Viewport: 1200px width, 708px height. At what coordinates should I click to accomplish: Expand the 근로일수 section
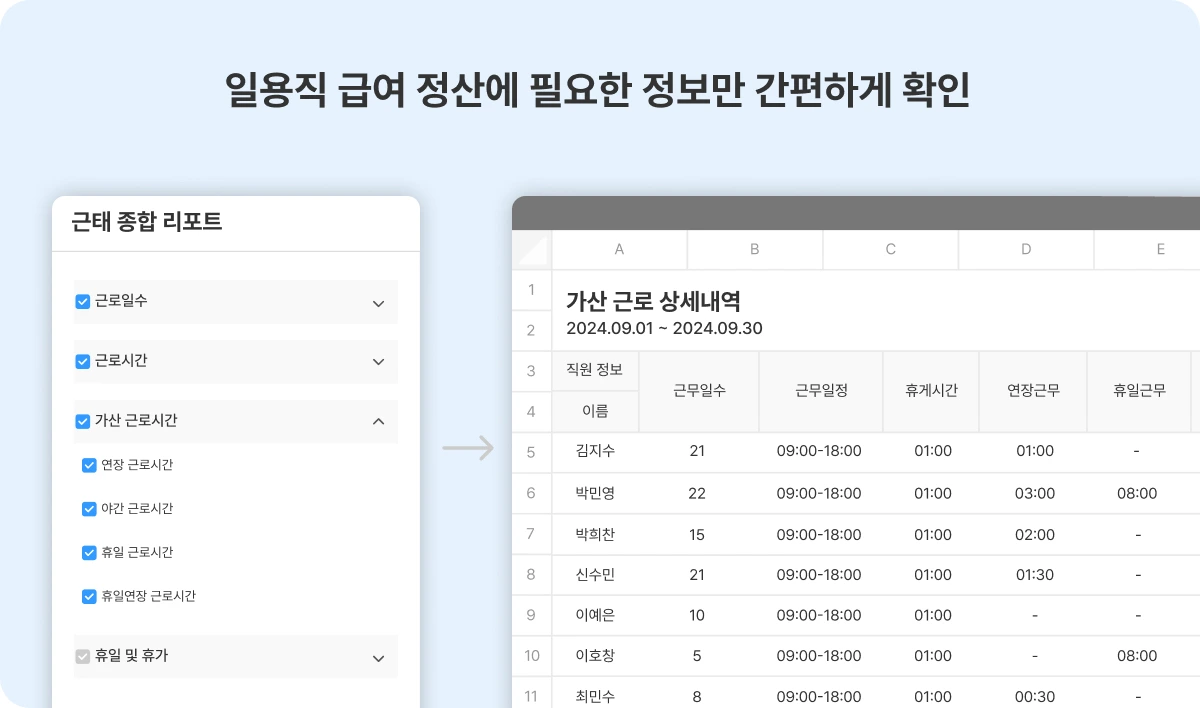point(378,302)
